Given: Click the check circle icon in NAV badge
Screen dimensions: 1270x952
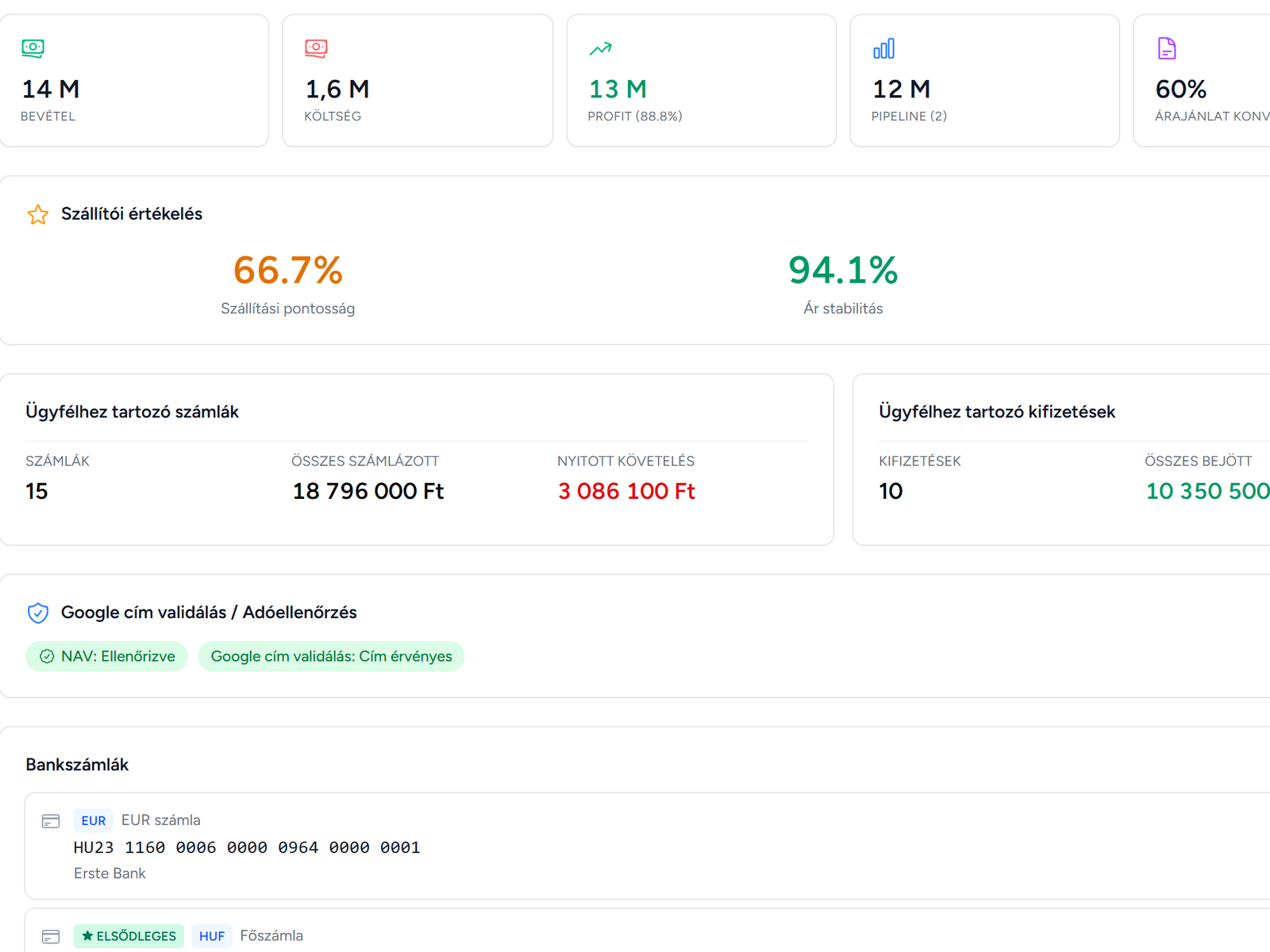Looking at the screenshot, I should coord(47,656).
